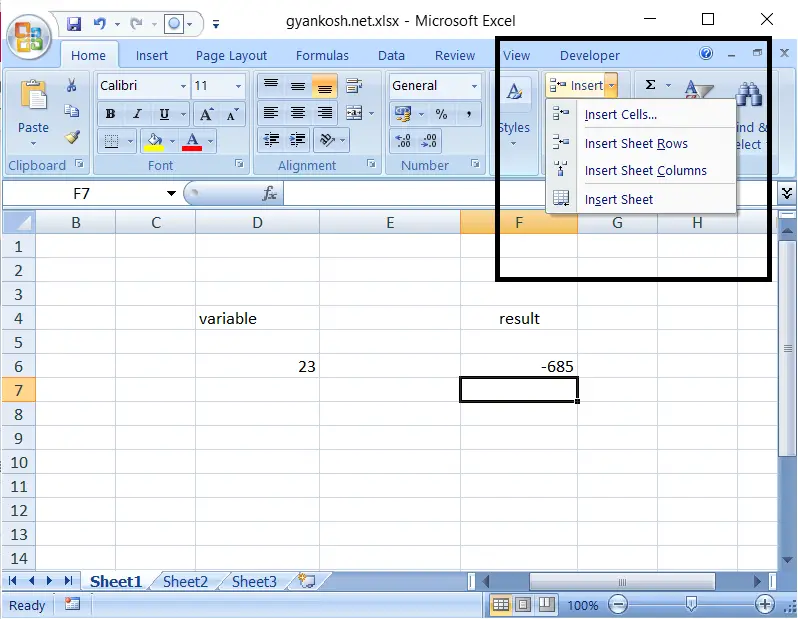The width and height of the screenshot is (798, 619).
Task: Click the Paste clipboard icon
Action: pyautogui.click(x=34, y=96)
